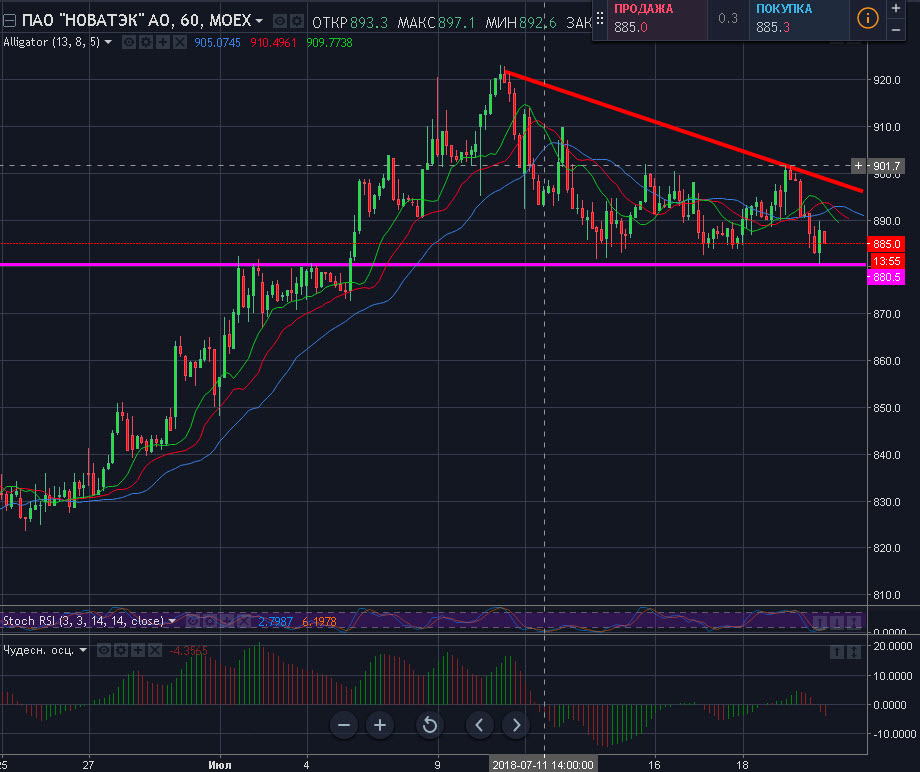Open main series settings gear icon

tap(297, 22)
